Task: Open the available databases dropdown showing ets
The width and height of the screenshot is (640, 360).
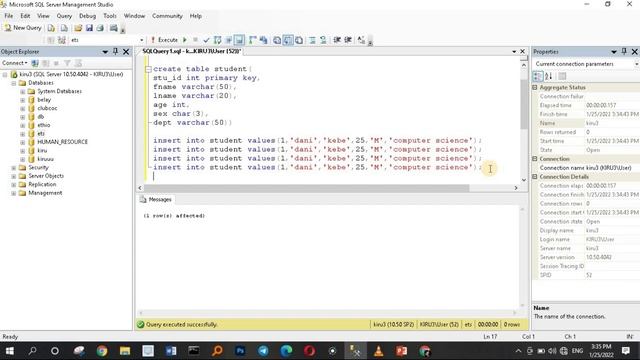Action: tap(142, 40)
